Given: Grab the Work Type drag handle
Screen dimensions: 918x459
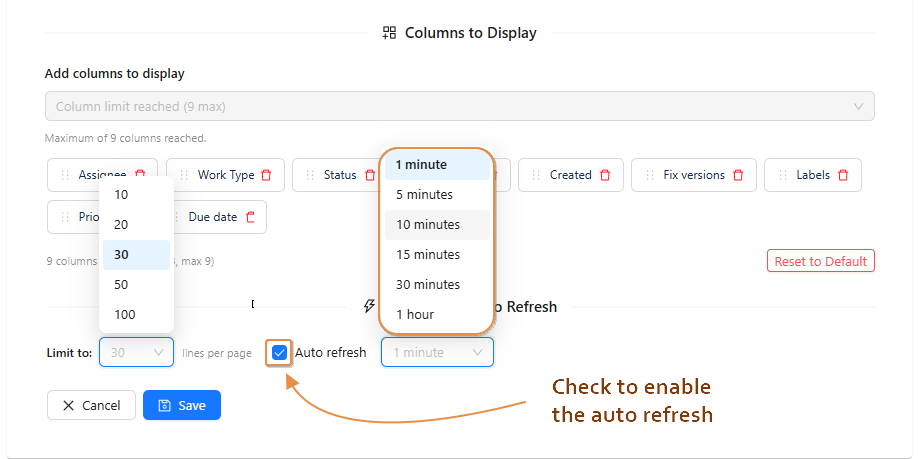Looking at the screenshot, I should (x=184, y=175).
